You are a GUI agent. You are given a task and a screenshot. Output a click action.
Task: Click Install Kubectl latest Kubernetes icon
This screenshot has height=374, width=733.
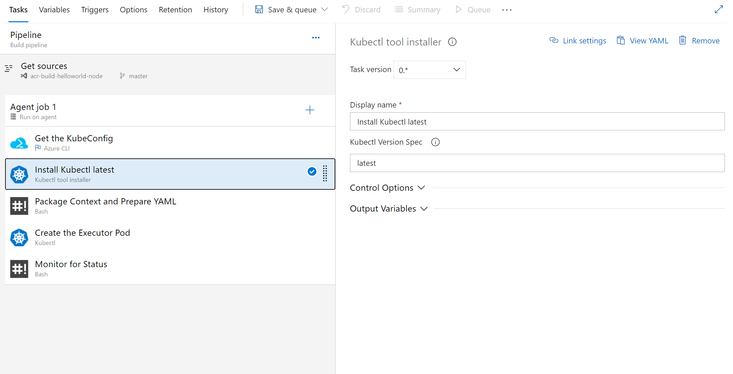[19, 174]
